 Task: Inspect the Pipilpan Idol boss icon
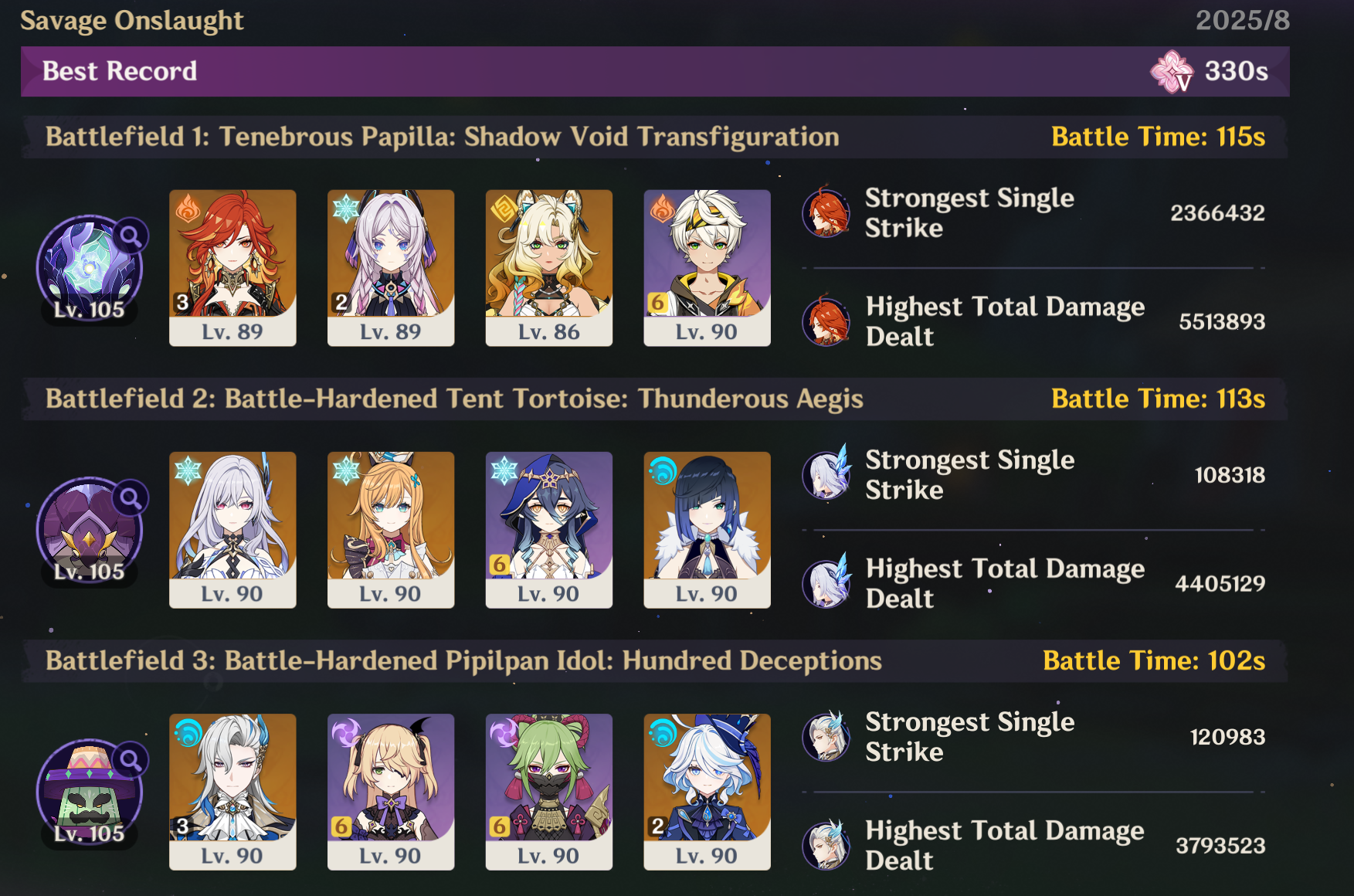(90, 792)
